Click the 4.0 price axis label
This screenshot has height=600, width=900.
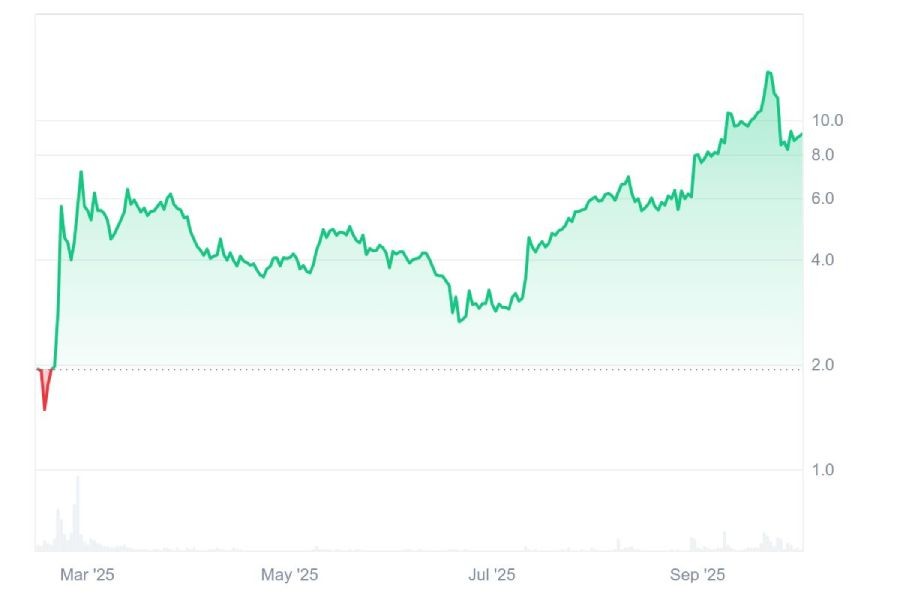click(x=823, y=260)
